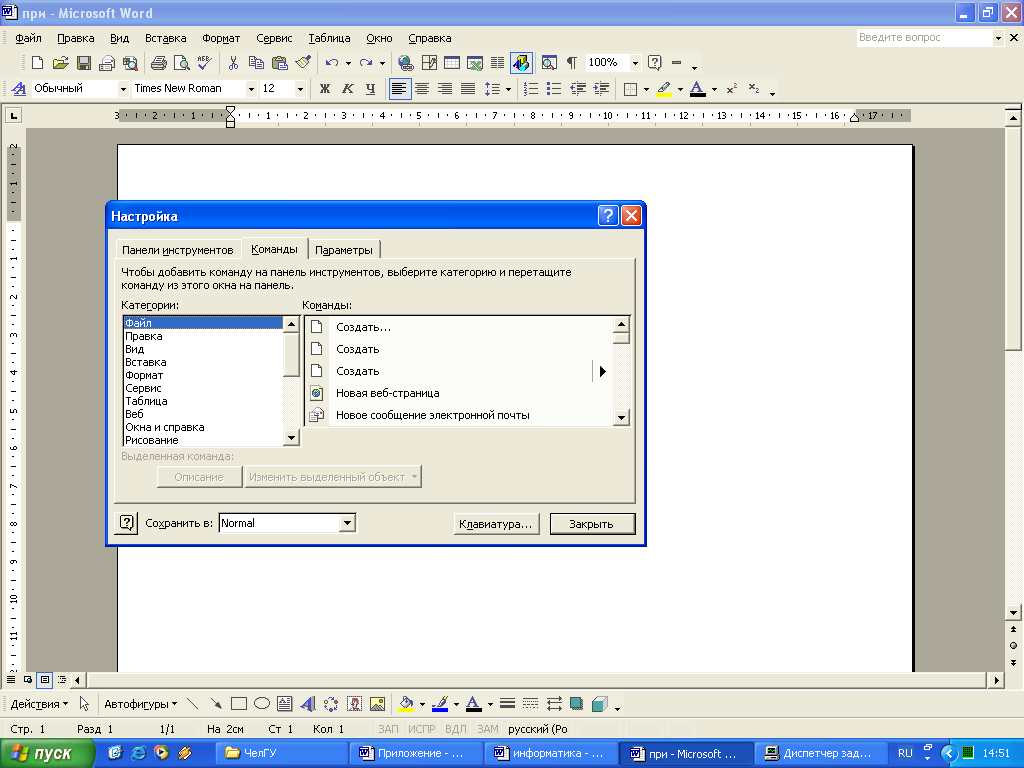This screenshot has width=1024, height=768.
Task: Click the Copy icon
Action: [256, 63]
